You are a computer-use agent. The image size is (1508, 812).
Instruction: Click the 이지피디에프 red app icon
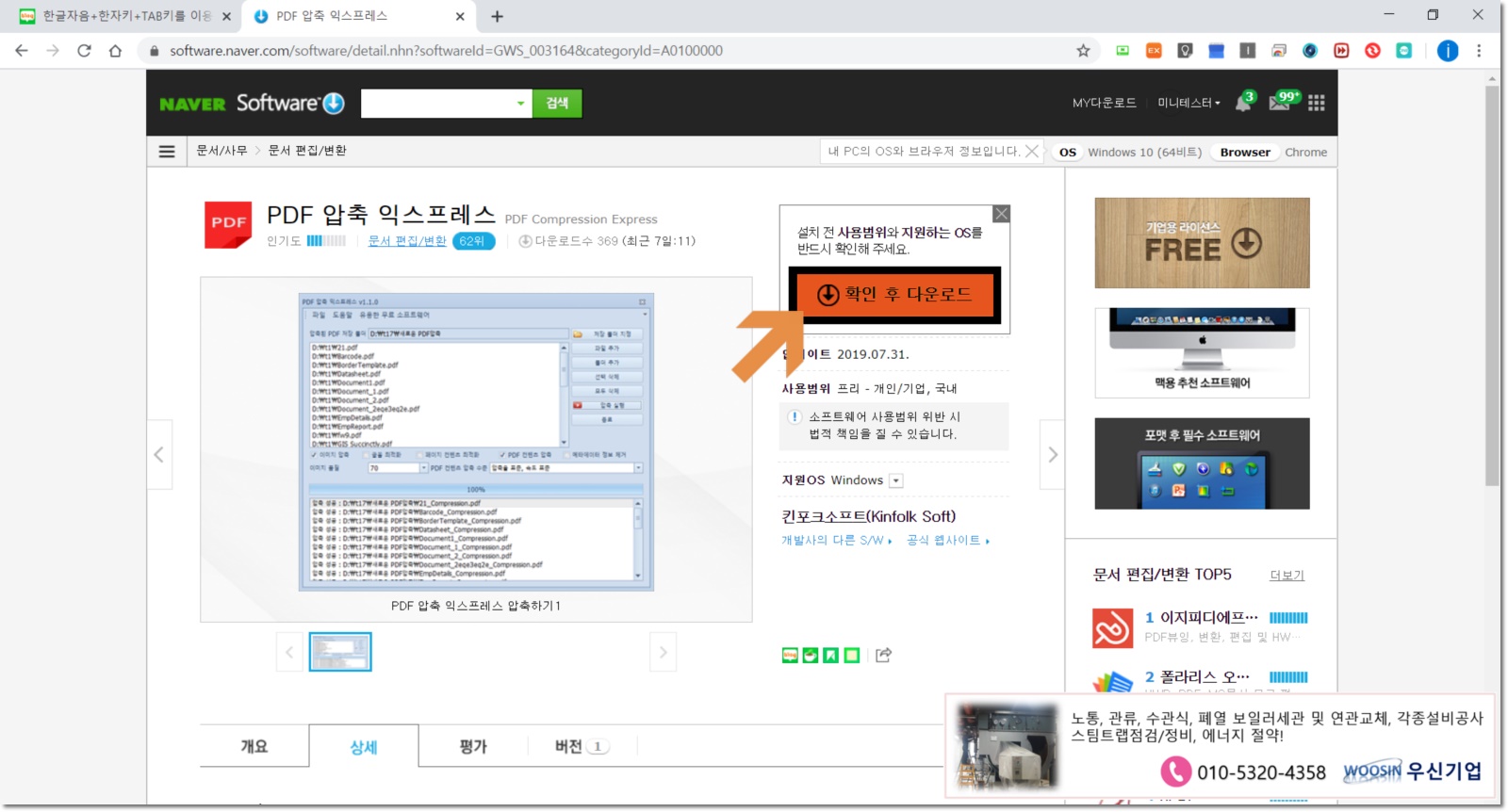(1112, 628)
